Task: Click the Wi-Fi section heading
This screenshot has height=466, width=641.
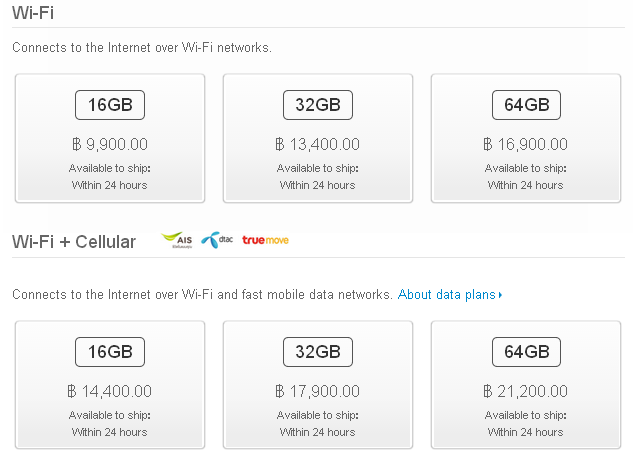Action: tap(33, 13)
